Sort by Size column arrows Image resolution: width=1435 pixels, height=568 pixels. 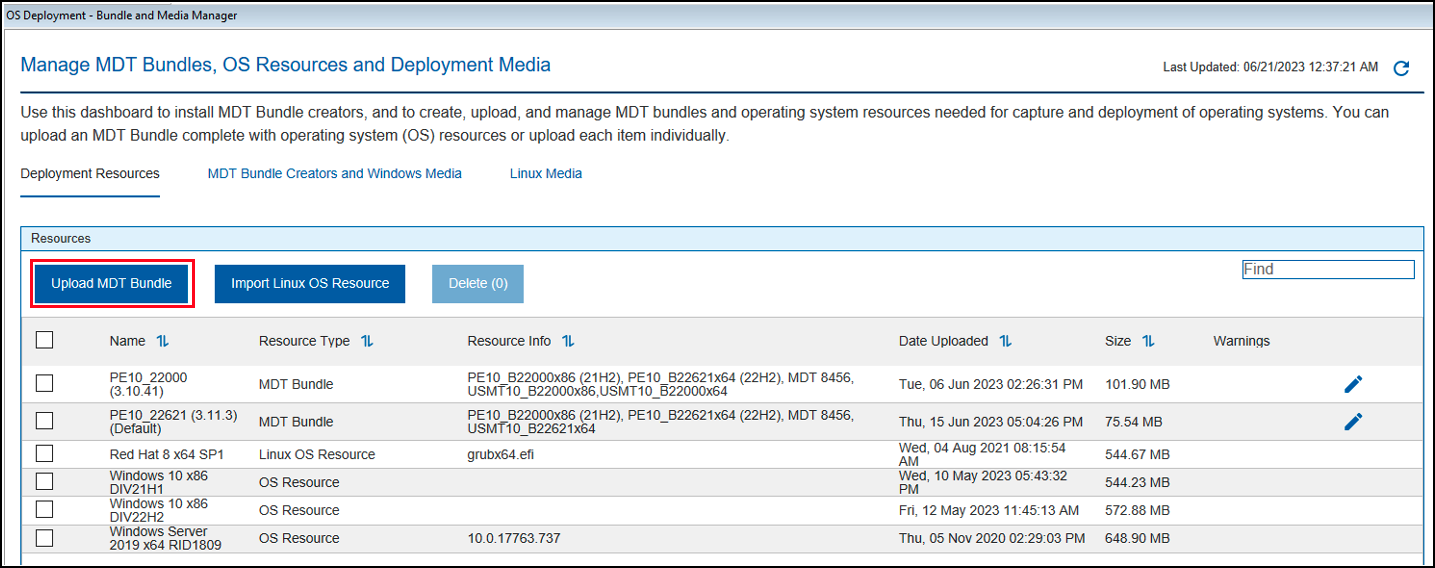[x=1148, y=341]
